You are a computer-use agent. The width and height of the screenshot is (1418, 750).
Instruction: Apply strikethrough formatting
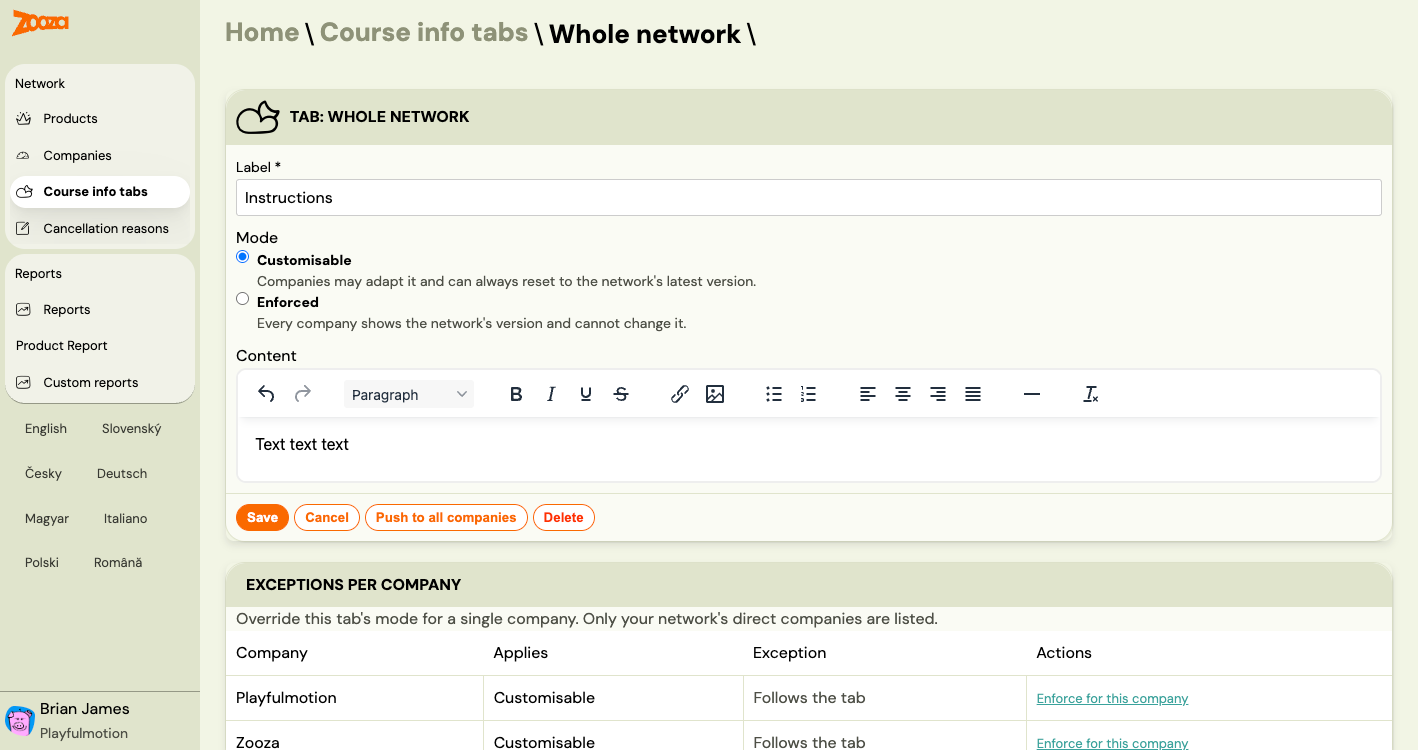621,394
